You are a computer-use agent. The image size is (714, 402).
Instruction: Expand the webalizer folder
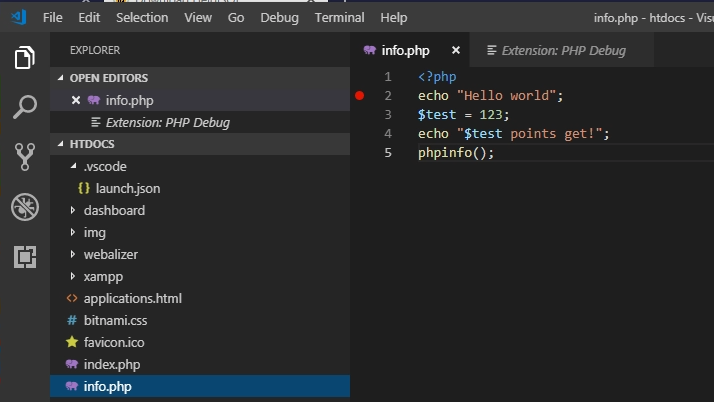coord(73,254)
